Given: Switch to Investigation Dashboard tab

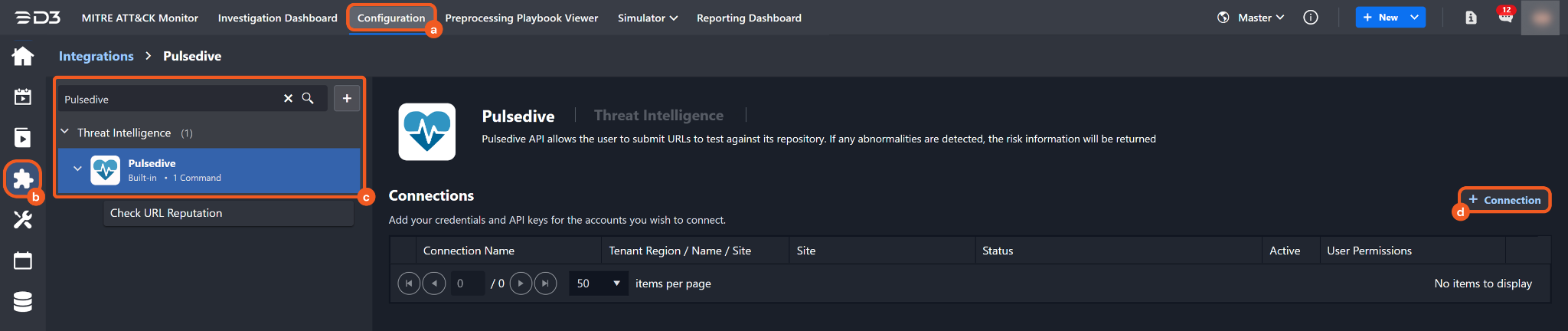Looking at the screenshot, I should pyautogui.click(x=277, y=18).
